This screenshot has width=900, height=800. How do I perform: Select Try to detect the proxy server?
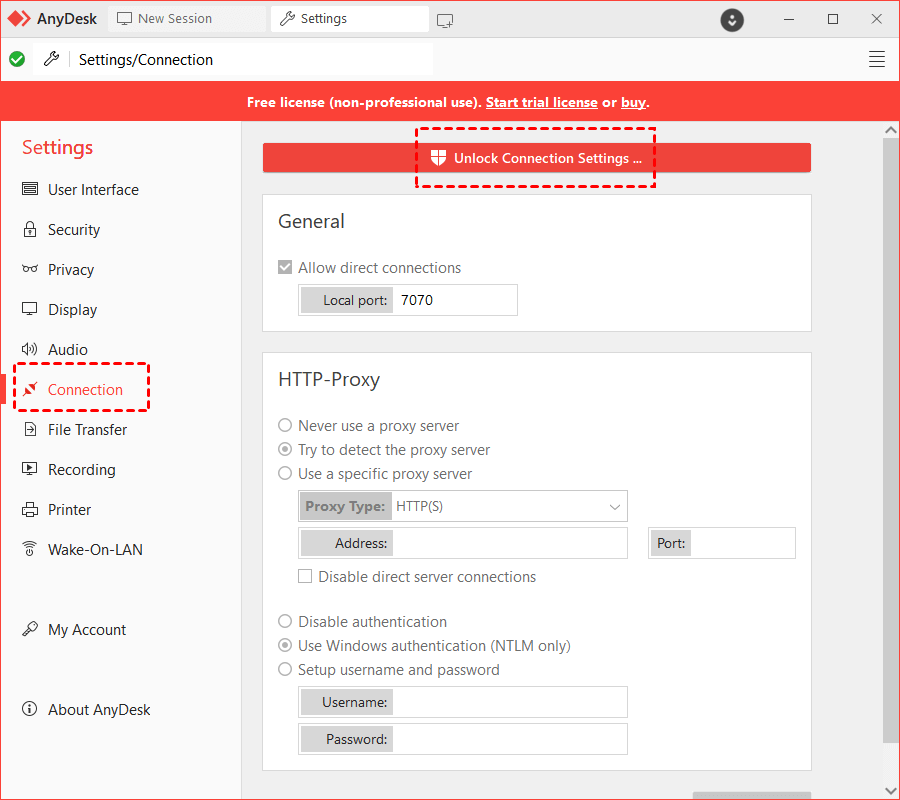click(x=285, y=449)
